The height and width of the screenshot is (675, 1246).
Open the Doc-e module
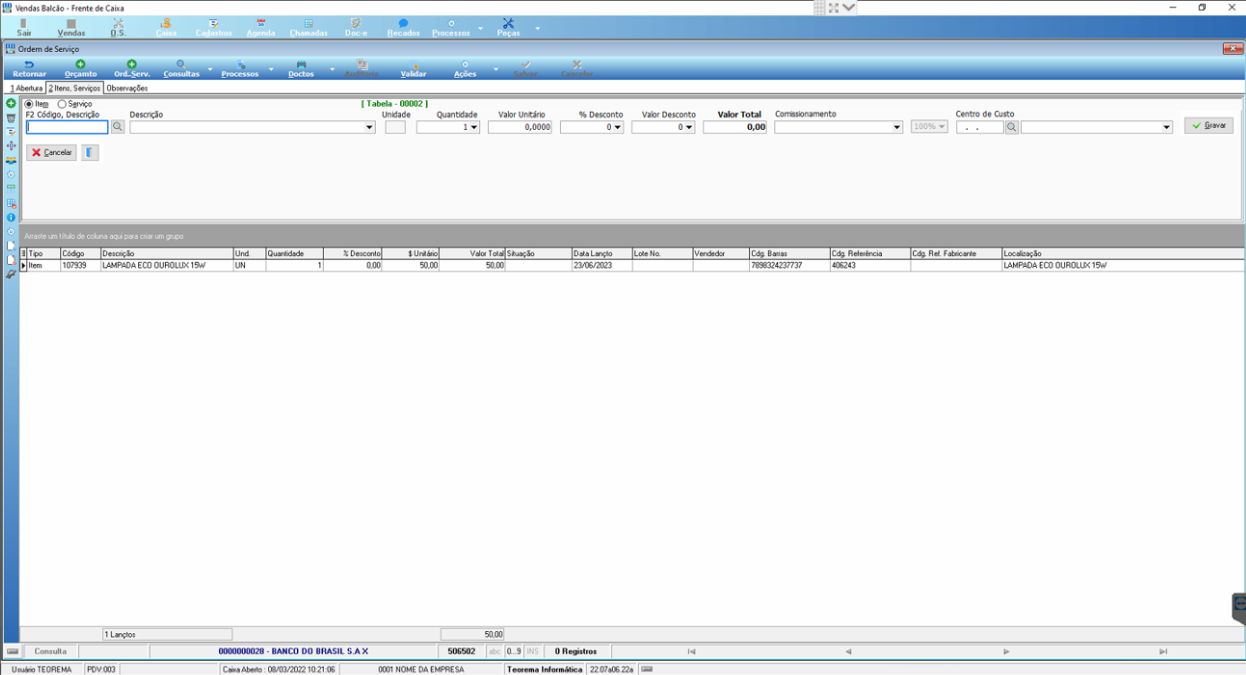click(x=355, y=27)
